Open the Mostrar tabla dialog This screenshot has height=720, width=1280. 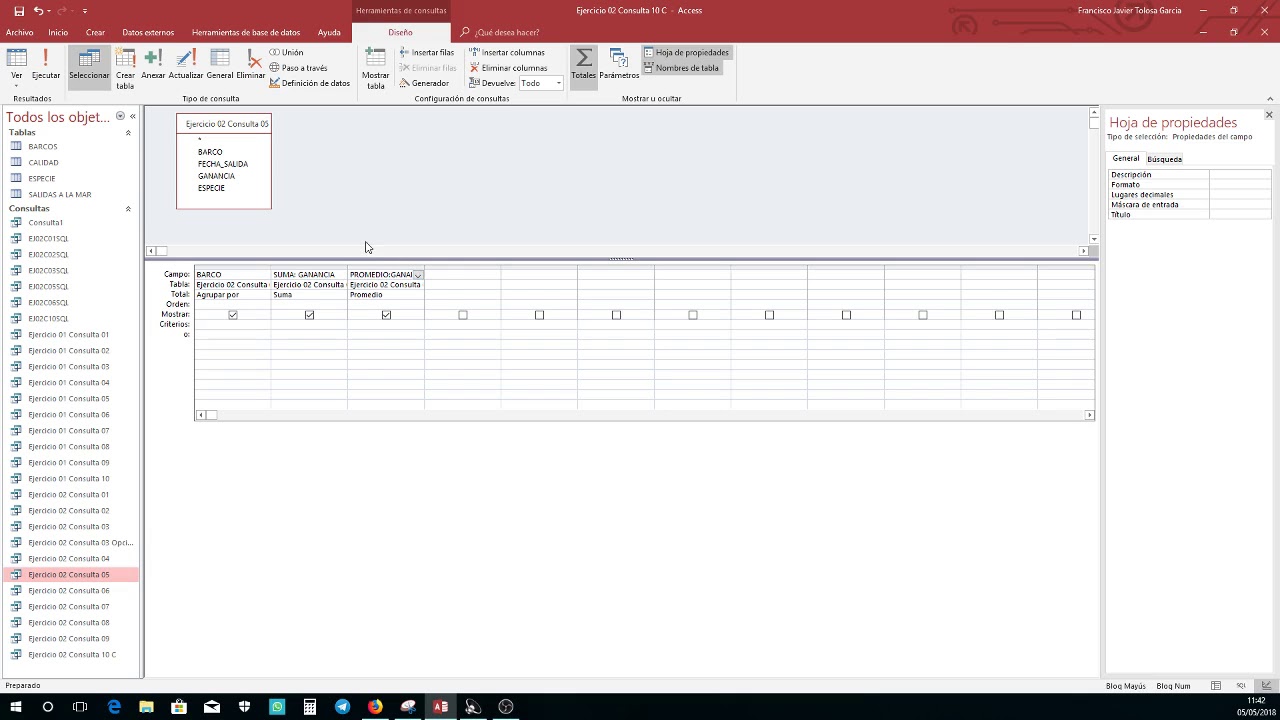tap(376, 68)
